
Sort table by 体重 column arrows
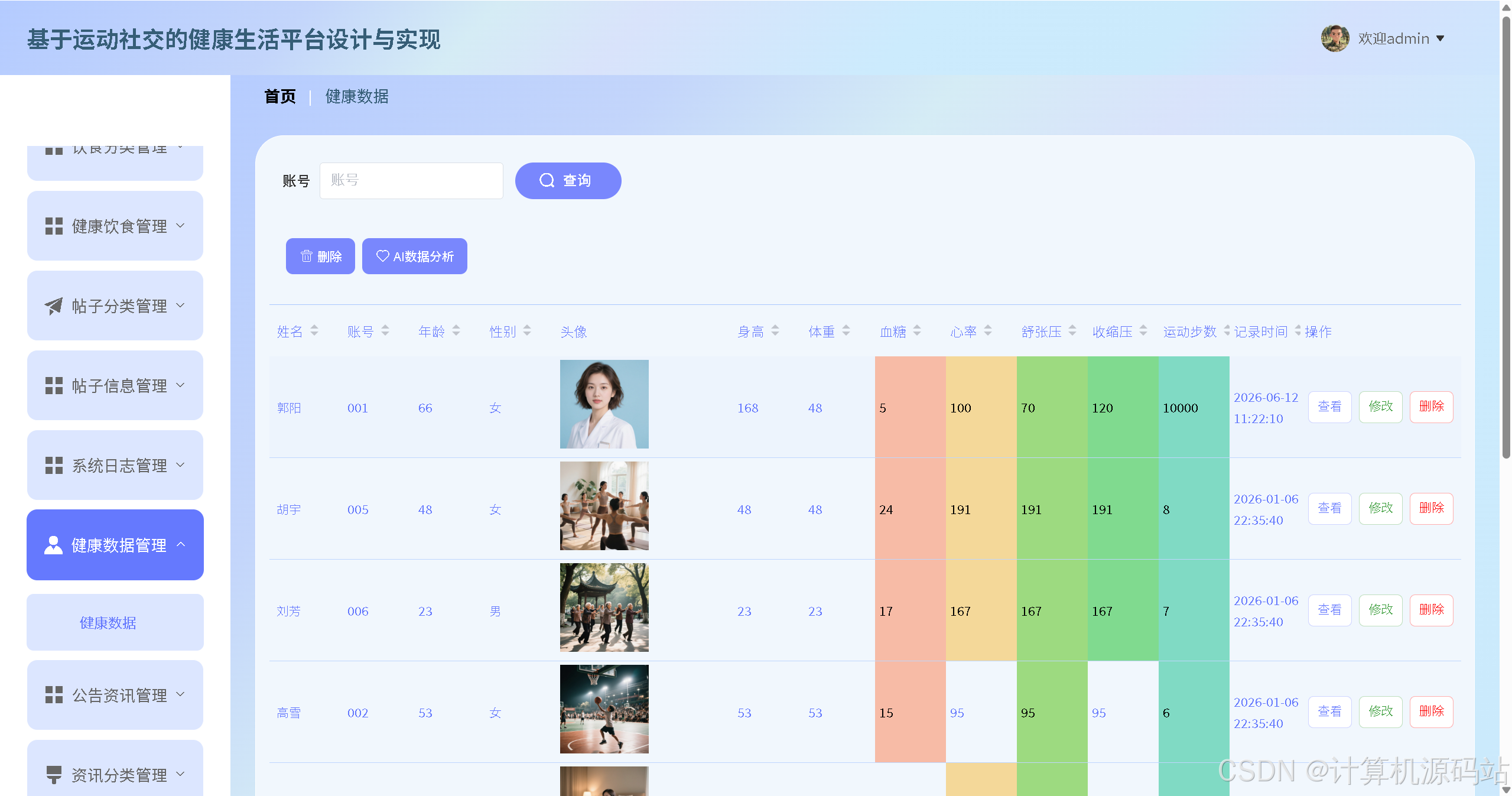click(x=846, y=331)
